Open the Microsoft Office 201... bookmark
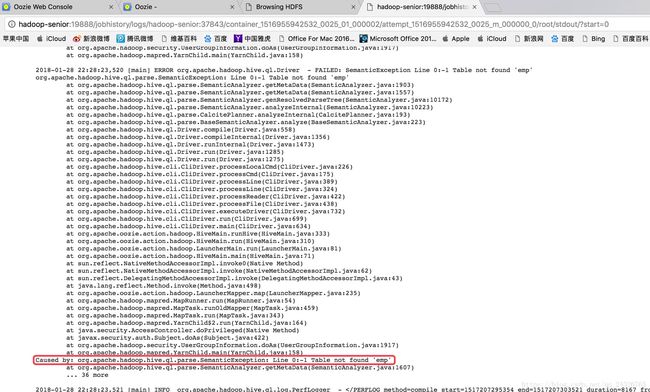 (x=398, y=39)
